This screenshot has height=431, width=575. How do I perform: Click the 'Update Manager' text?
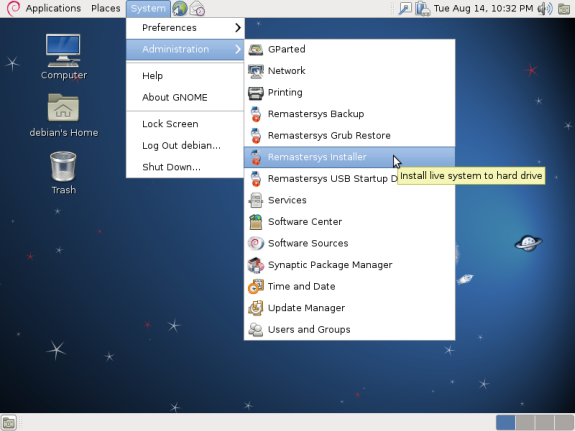pos(307,308)
